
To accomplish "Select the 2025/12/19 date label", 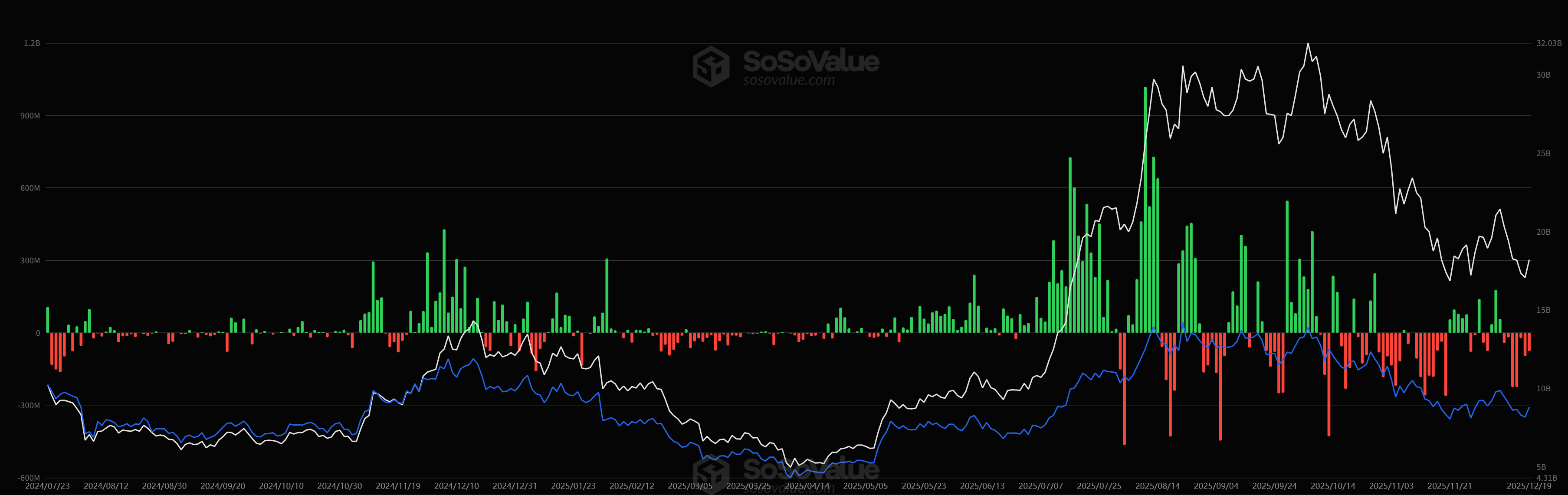I will click(x=1529, y=486).
